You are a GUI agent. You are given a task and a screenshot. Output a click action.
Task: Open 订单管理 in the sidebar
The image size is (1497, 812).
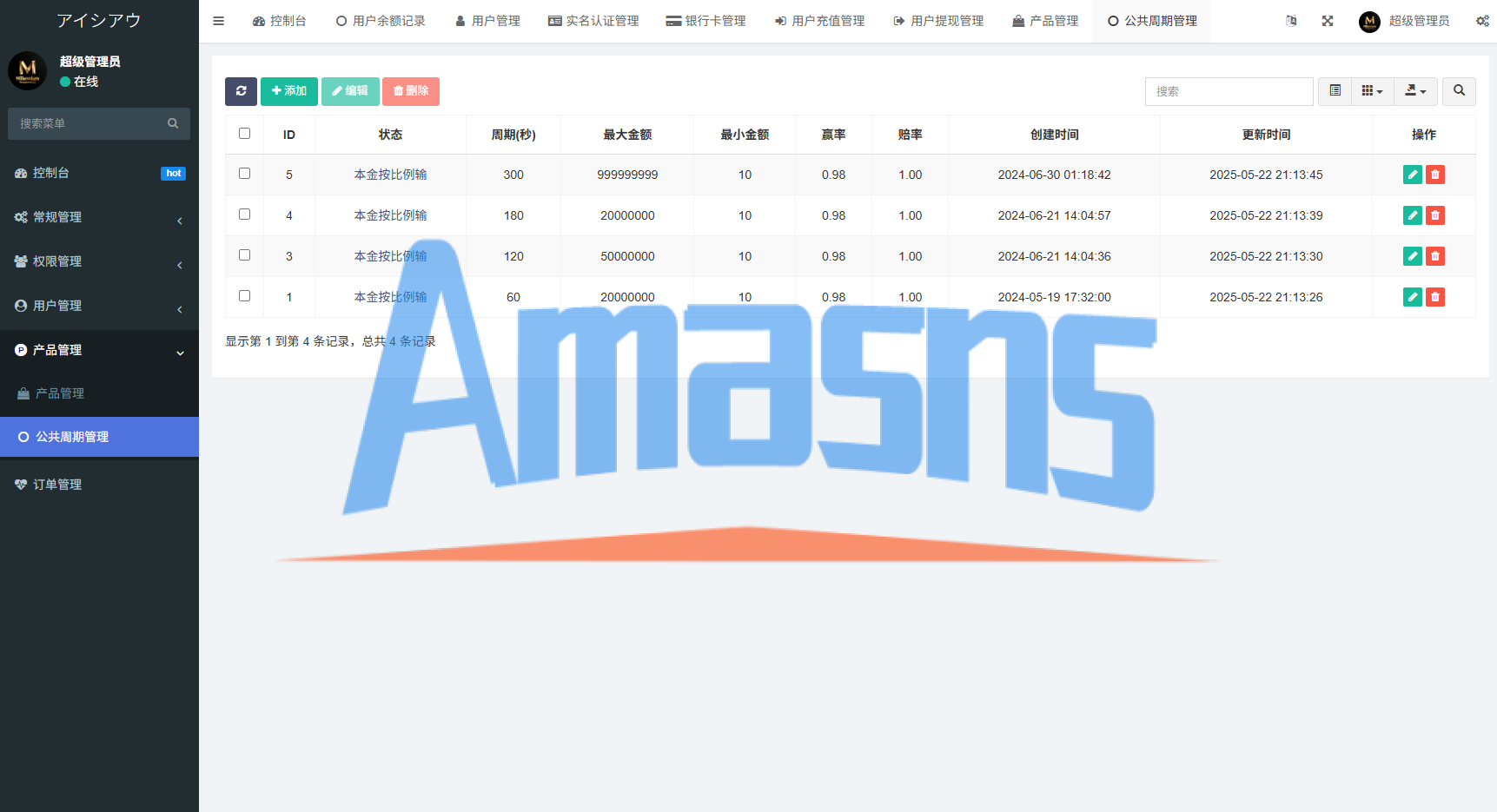99,485
